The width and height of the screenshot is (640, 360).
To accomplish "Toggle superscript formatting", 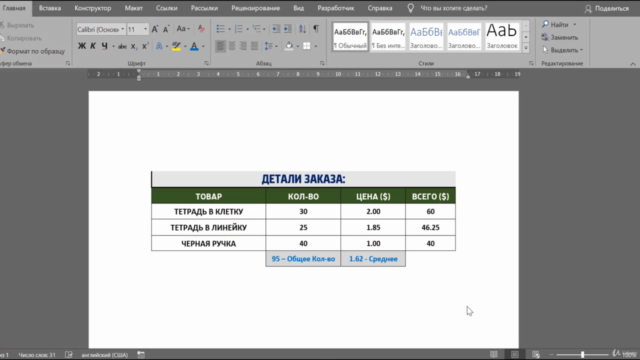I will [x=145, y=46].
